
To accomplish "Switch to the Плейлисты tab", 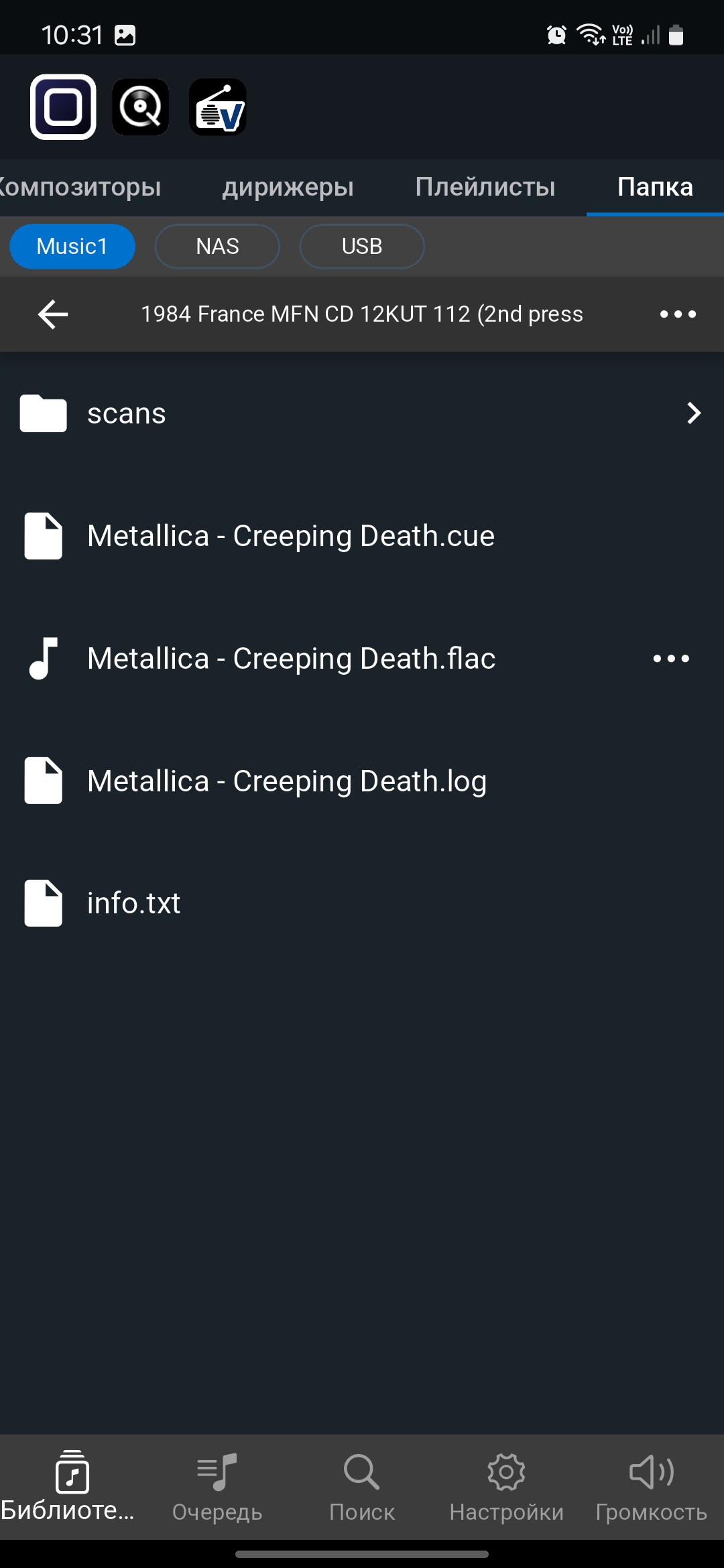I will pos(485,187).
